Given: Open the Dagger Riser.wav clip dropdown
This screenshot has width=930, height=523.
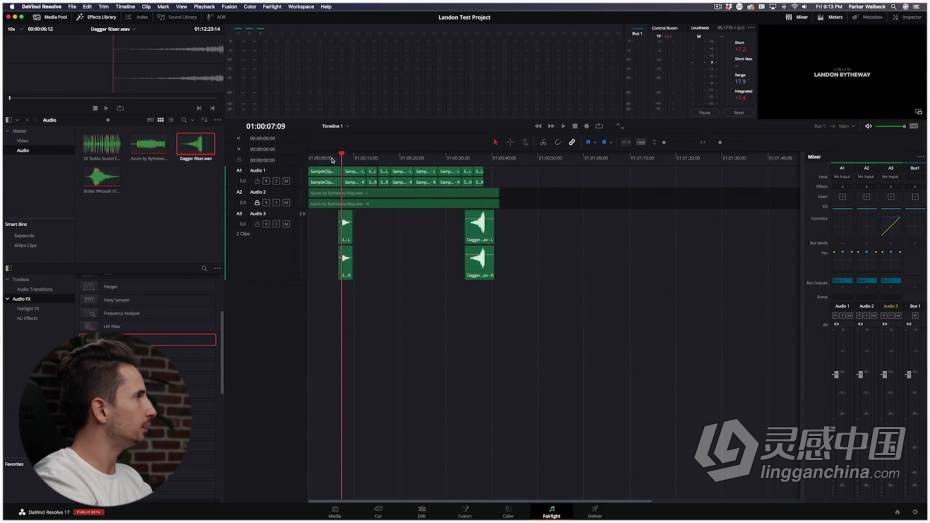Looking at the screenshot, I should (x=113, y=29).
